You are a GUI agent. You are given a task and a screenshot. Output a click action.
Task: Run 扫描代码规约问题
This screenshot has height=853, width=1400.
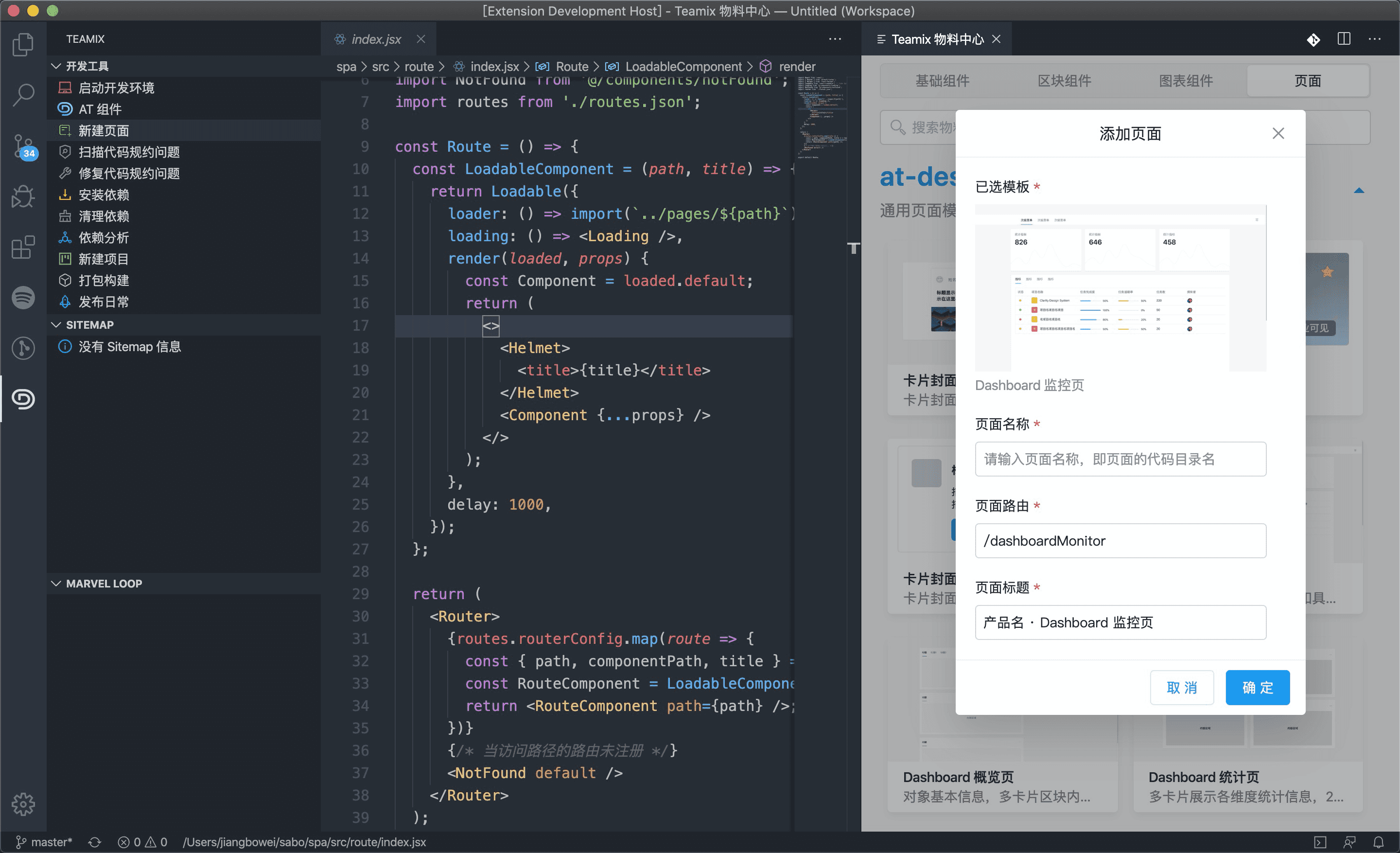(184, 152)
